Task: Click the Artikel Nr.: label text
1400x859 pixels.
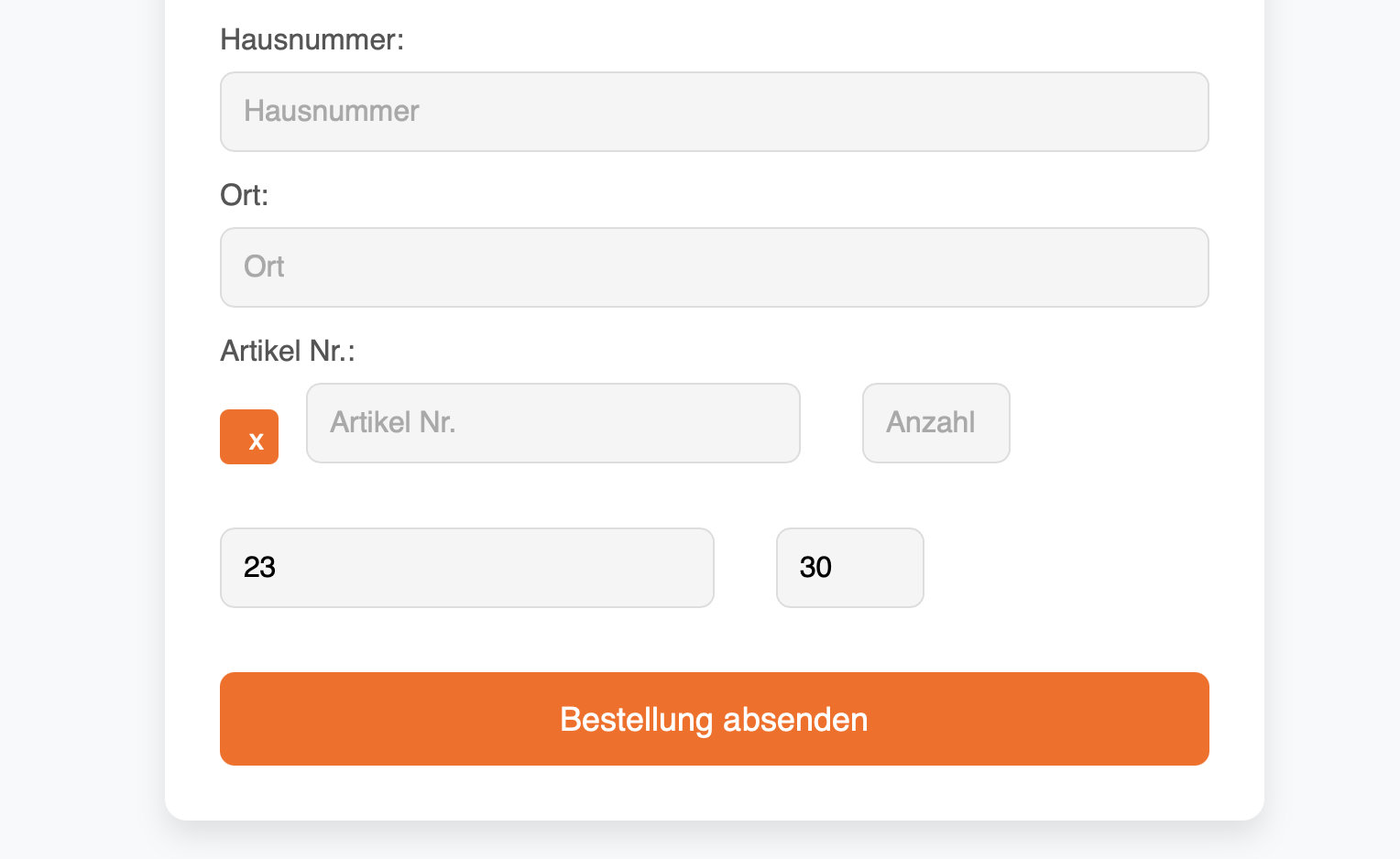Action: pyautogui.click(x=287, y=352)
